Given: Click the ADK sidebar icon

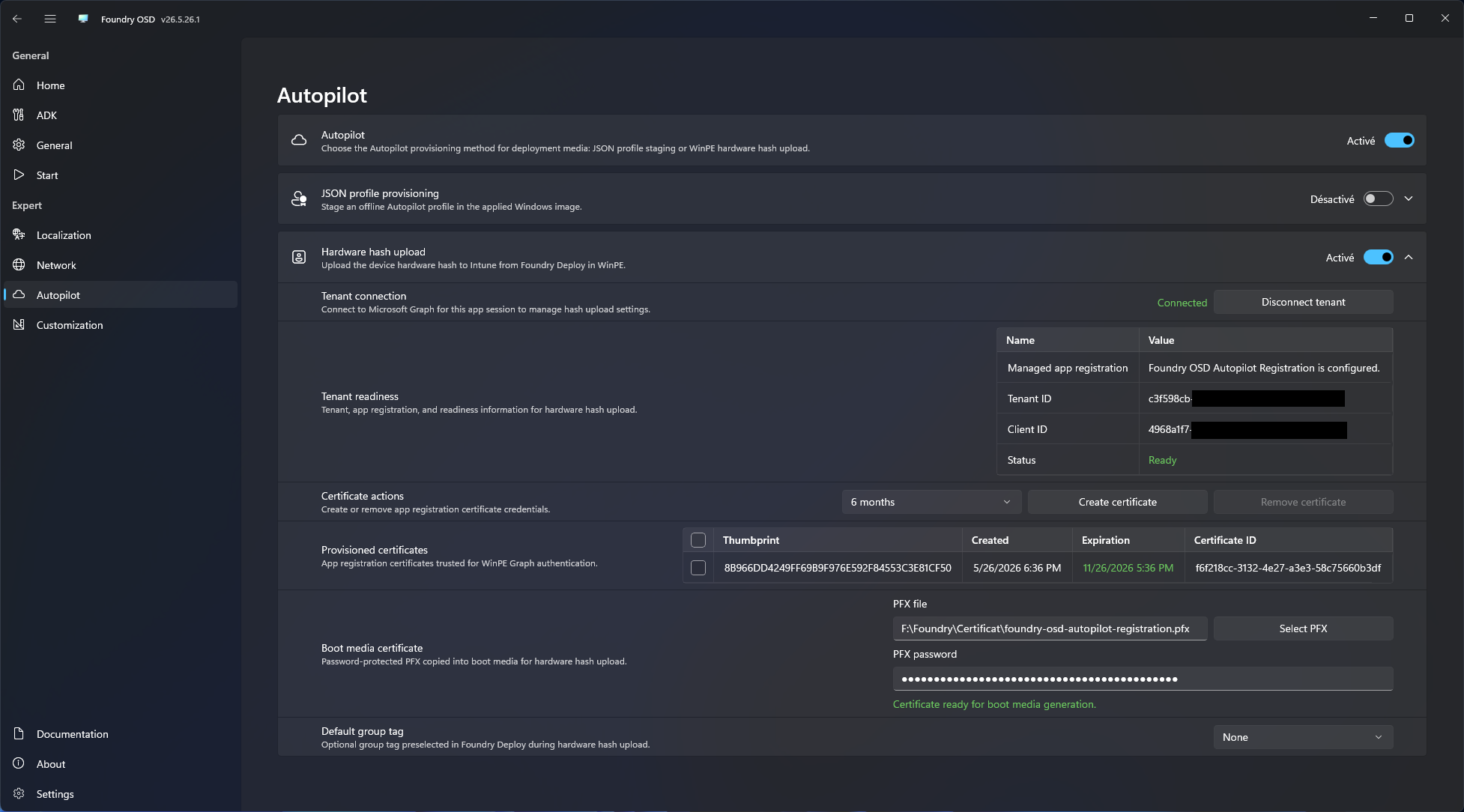Looking at the screenshot, I should point(19,115).
